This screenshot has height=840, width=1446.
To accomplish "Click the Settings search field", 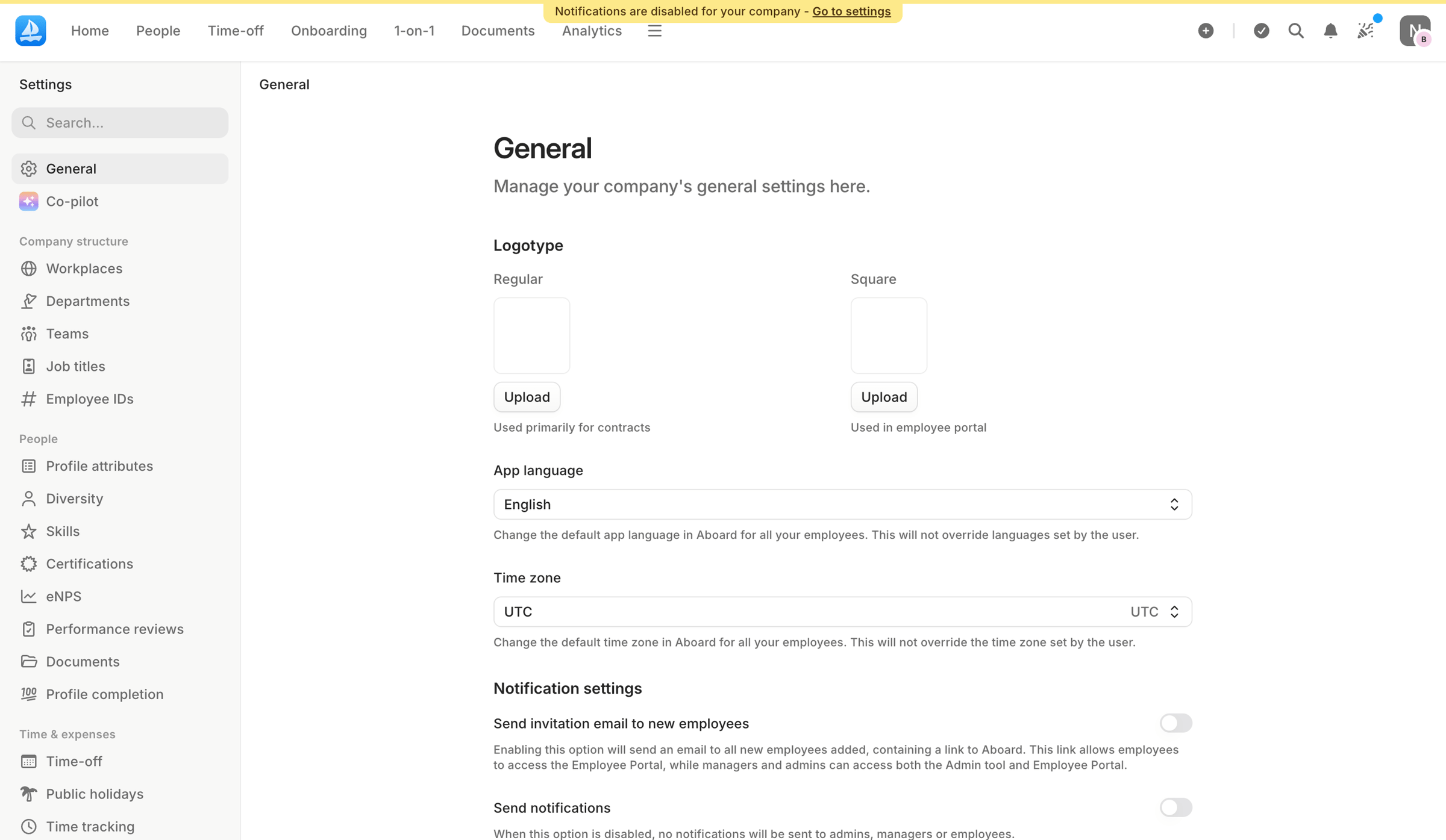I will [120, 122].
